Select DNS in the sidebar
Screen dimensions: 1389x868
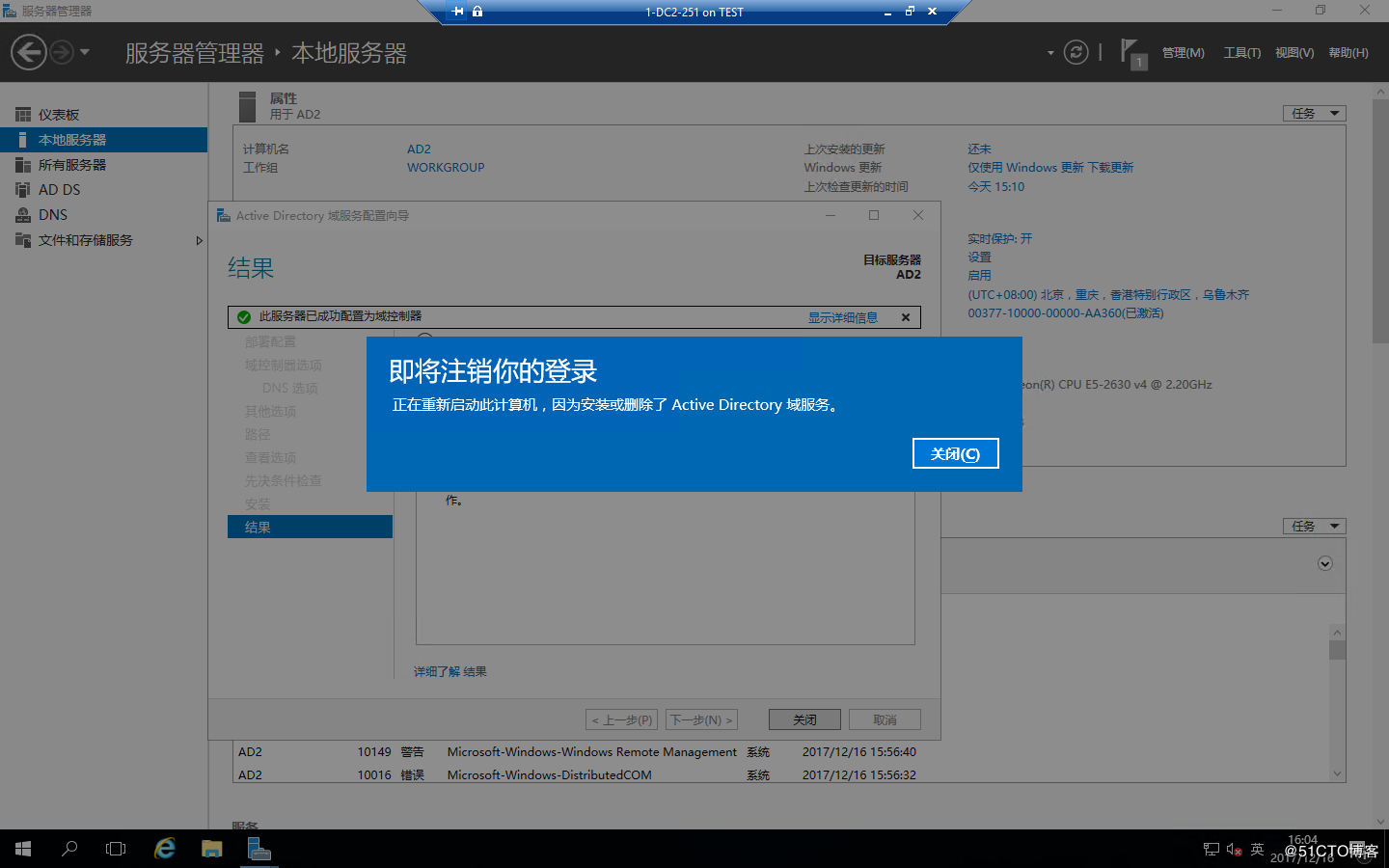coord(103,215)
